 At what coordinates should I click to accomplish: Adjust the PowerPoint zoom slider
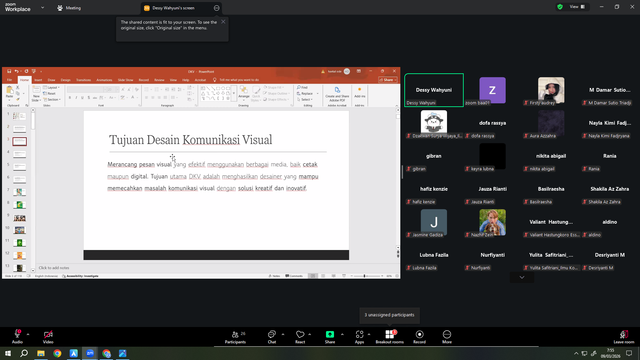click(364, 276)
